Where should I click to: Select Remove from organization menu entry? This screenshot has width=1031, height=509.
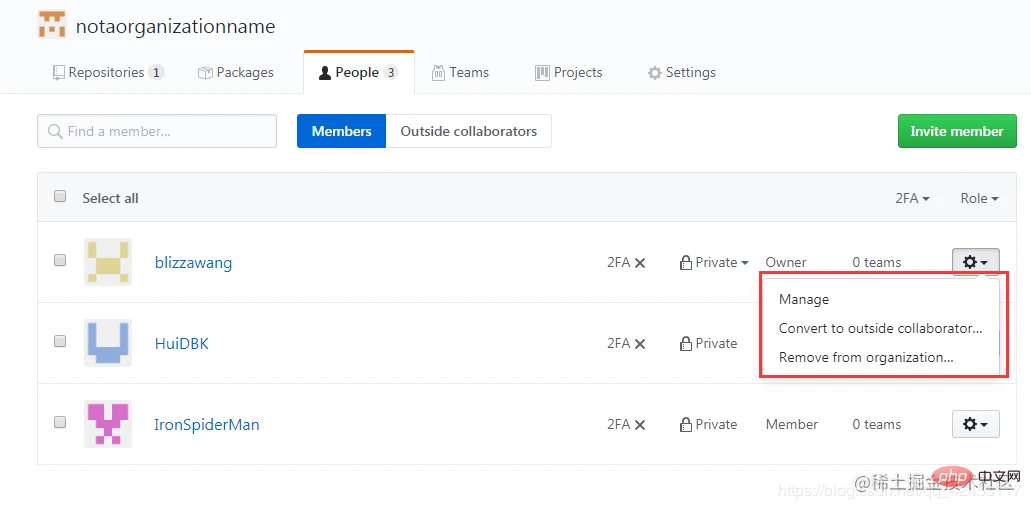pos(866,357)
